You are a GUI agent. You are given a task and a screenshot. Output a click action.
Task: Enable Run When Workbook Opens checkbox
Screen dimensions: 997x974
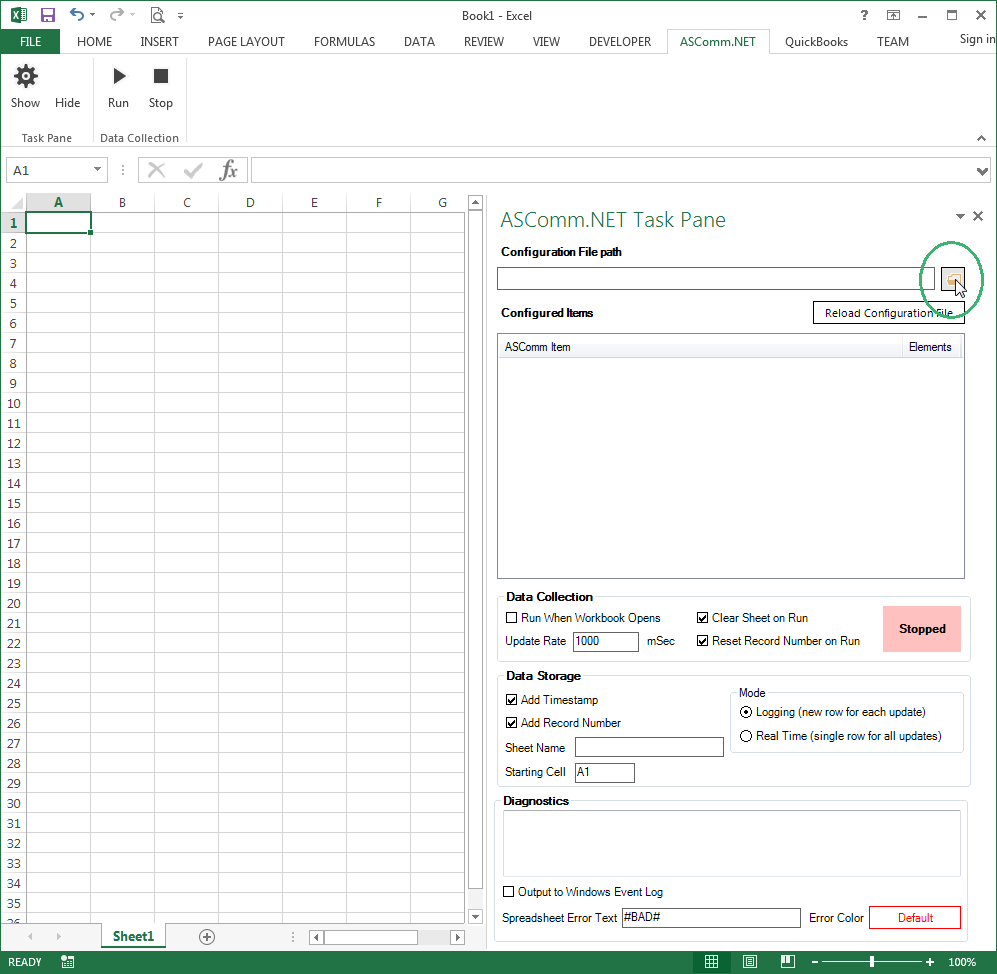511,617
